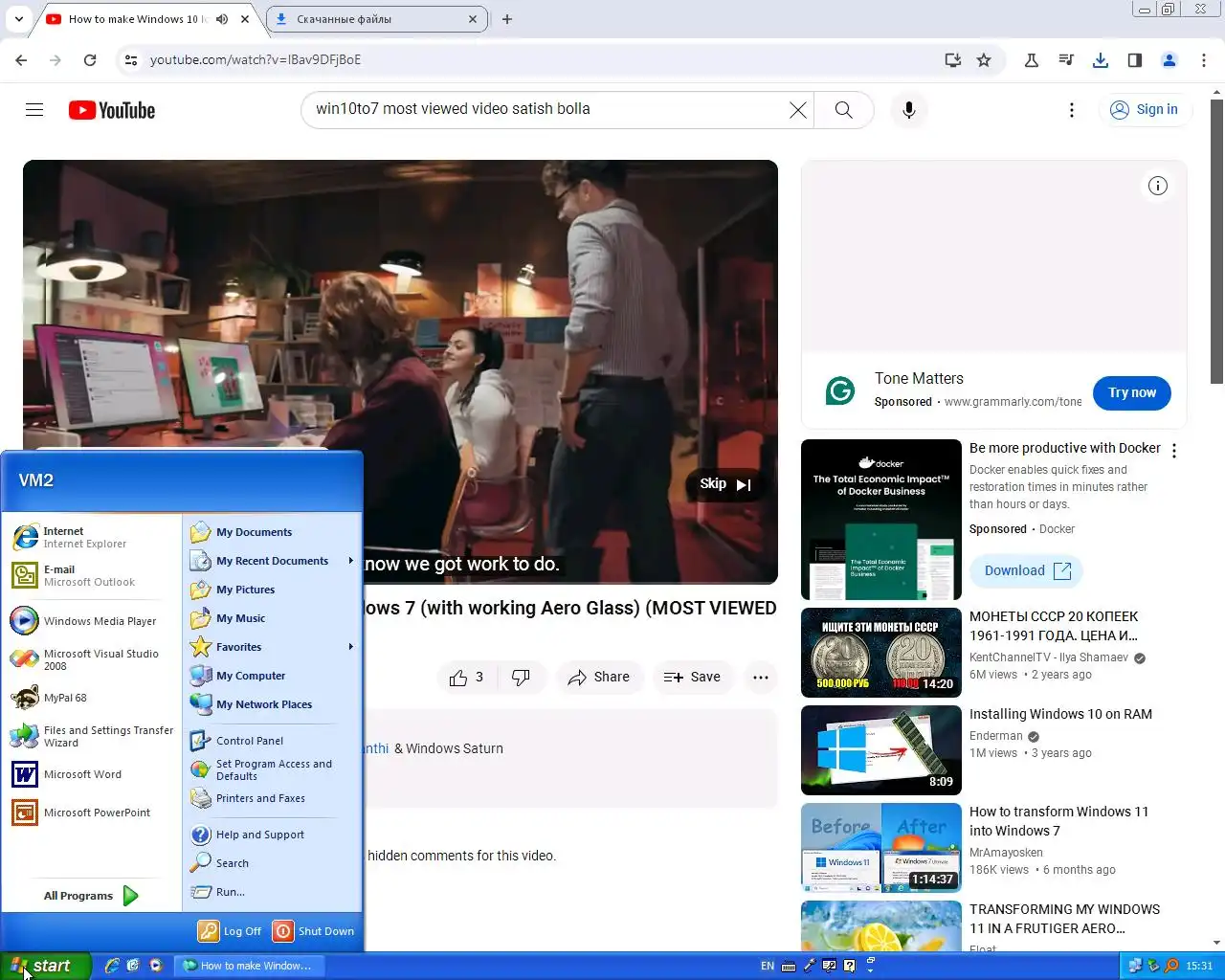Open the Chrome tab search dropdown
1225x980 pixels.
click(x=18, y=19)
